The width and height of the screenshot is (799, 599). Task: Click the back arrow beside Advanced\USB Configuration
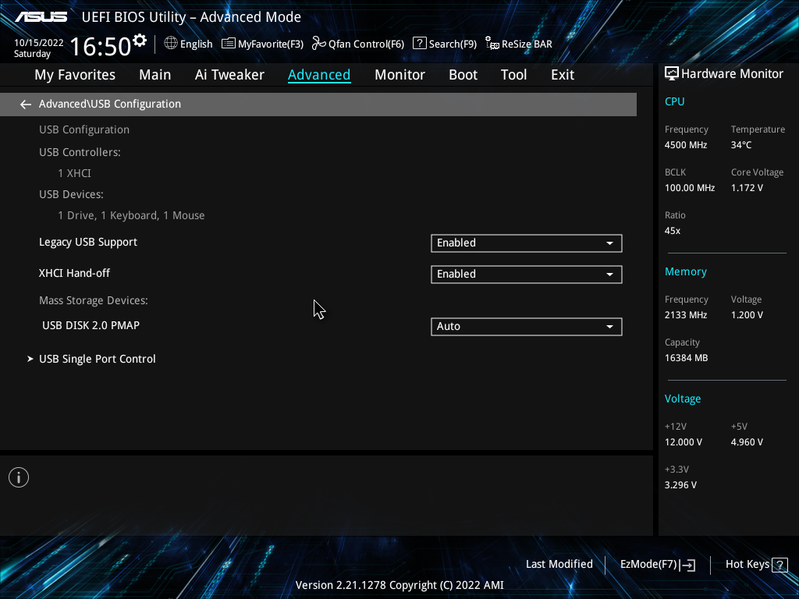[x=25, y=104]
